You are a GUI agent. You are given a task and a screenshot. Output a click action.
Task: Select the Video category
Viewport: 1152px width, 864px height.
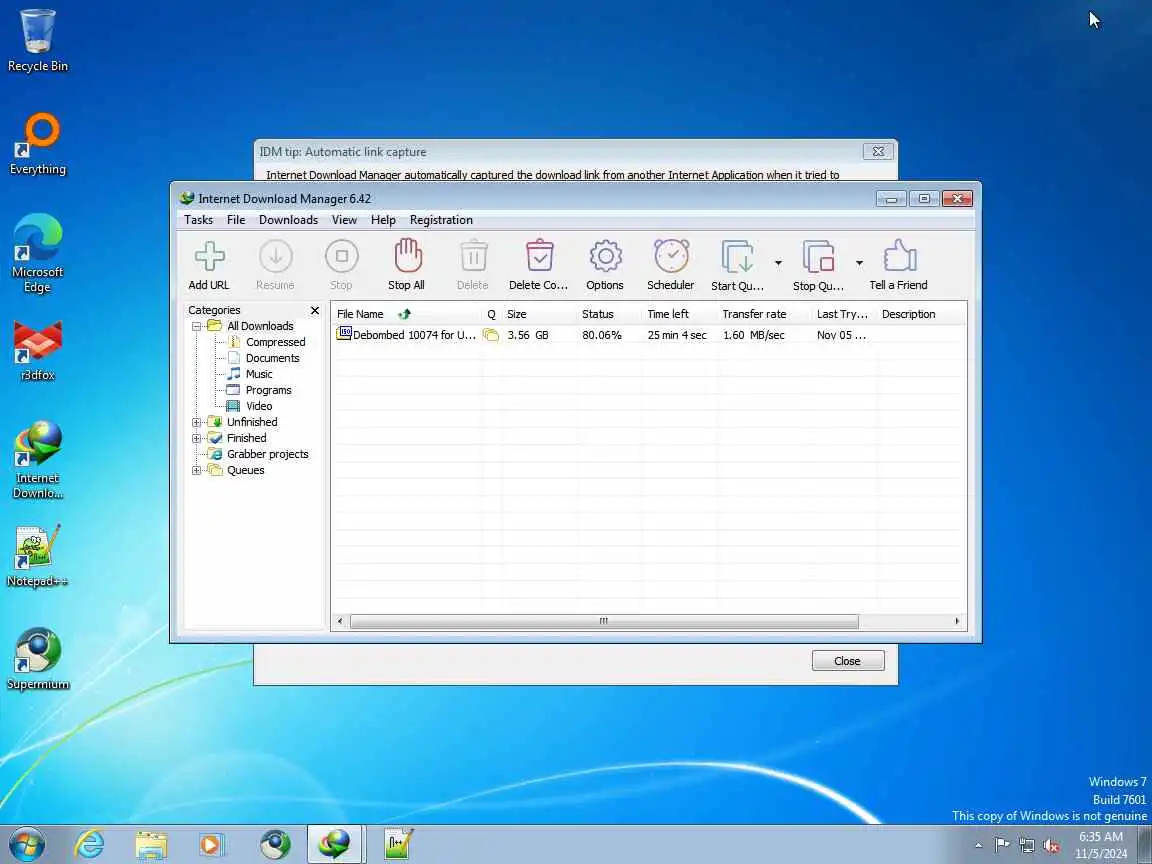click(x=259, y=406)
